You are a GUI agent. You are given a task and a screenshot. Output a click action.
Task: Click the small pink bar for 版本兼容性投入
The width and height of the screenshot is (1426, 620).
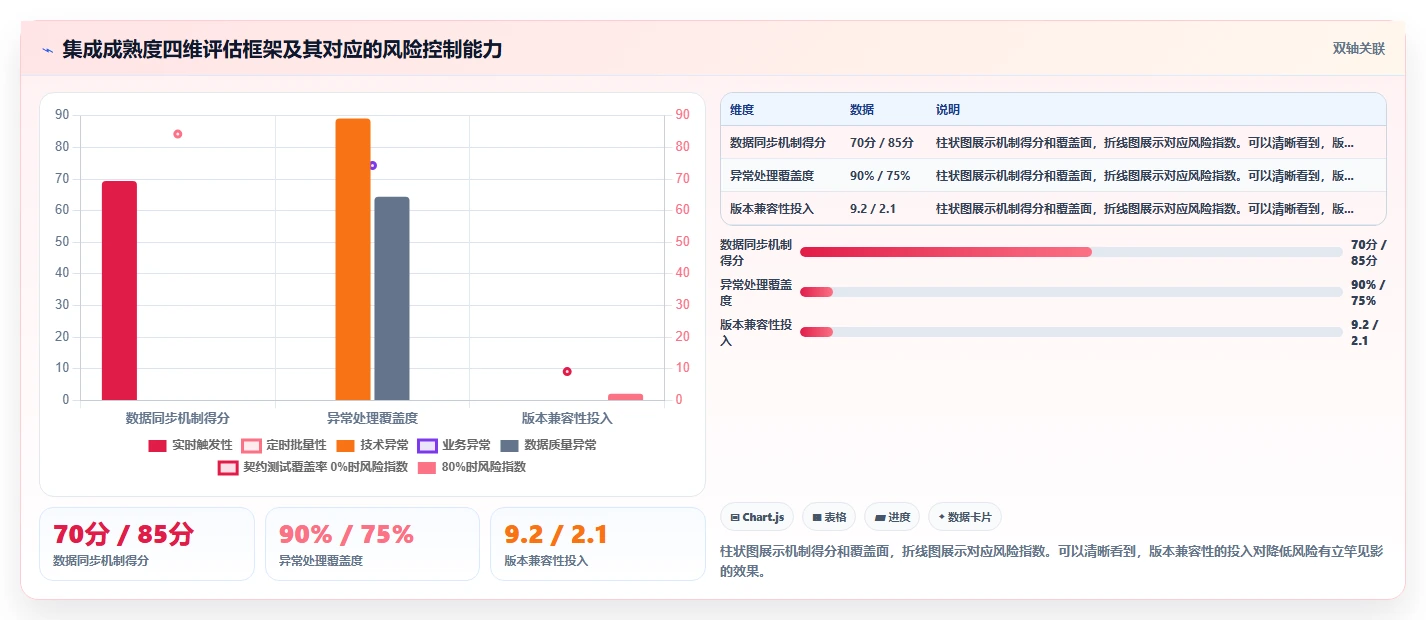pos(625,397)
